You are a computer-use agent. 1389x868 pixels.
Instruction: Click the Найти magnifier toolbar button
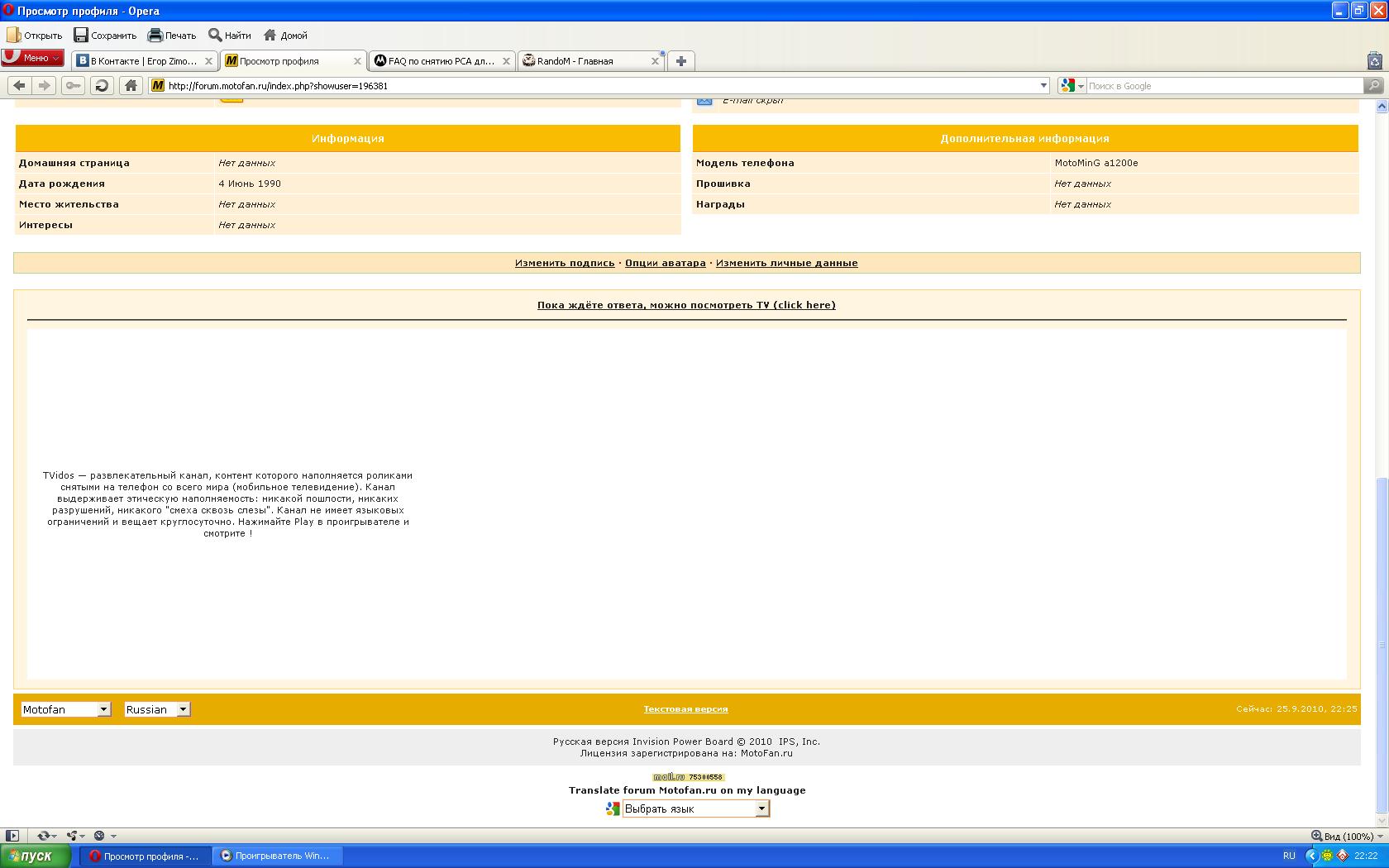click(x=230, y=35)
